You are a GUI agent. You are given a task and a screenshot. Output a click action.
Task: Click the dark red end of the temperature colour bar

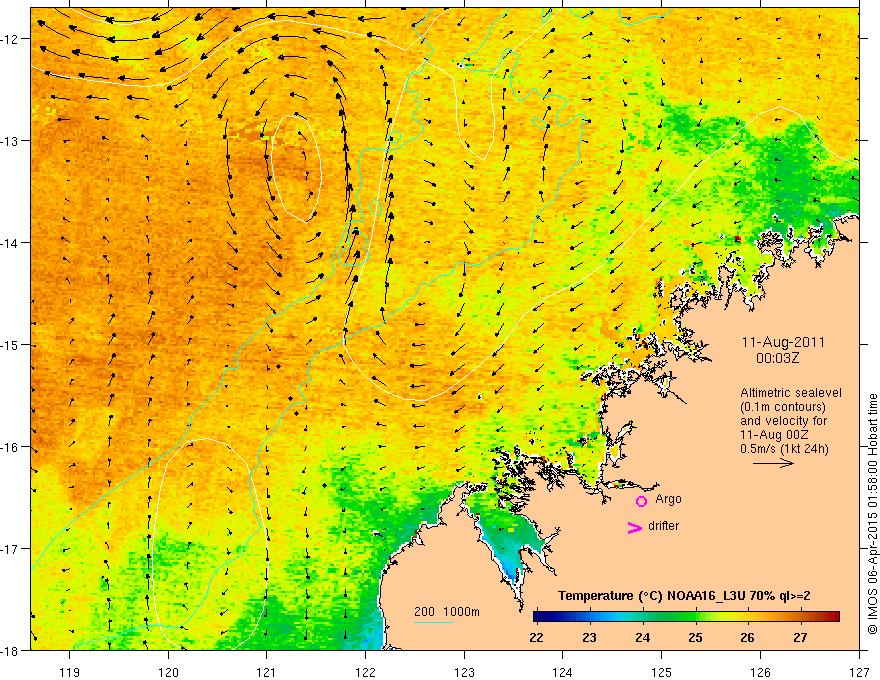[833, 617]
